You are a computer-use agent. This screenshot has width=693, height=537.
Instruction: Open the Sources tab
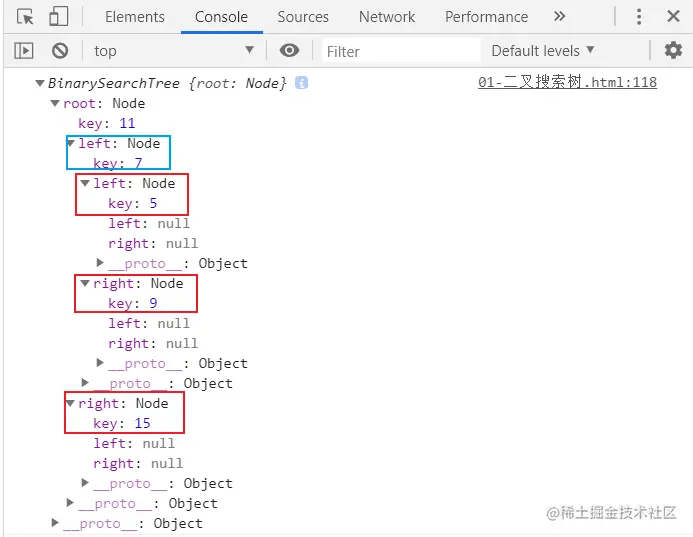303,17
